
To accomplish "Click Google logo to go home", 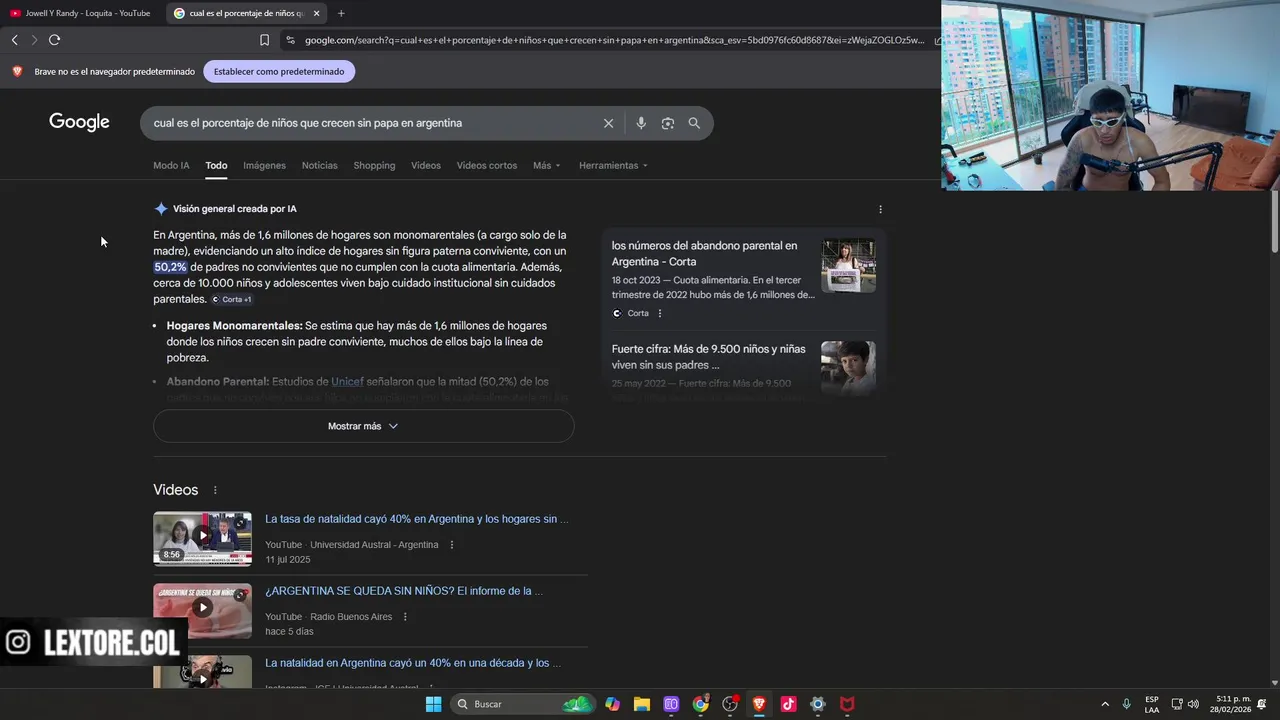I will coord(79,122).
